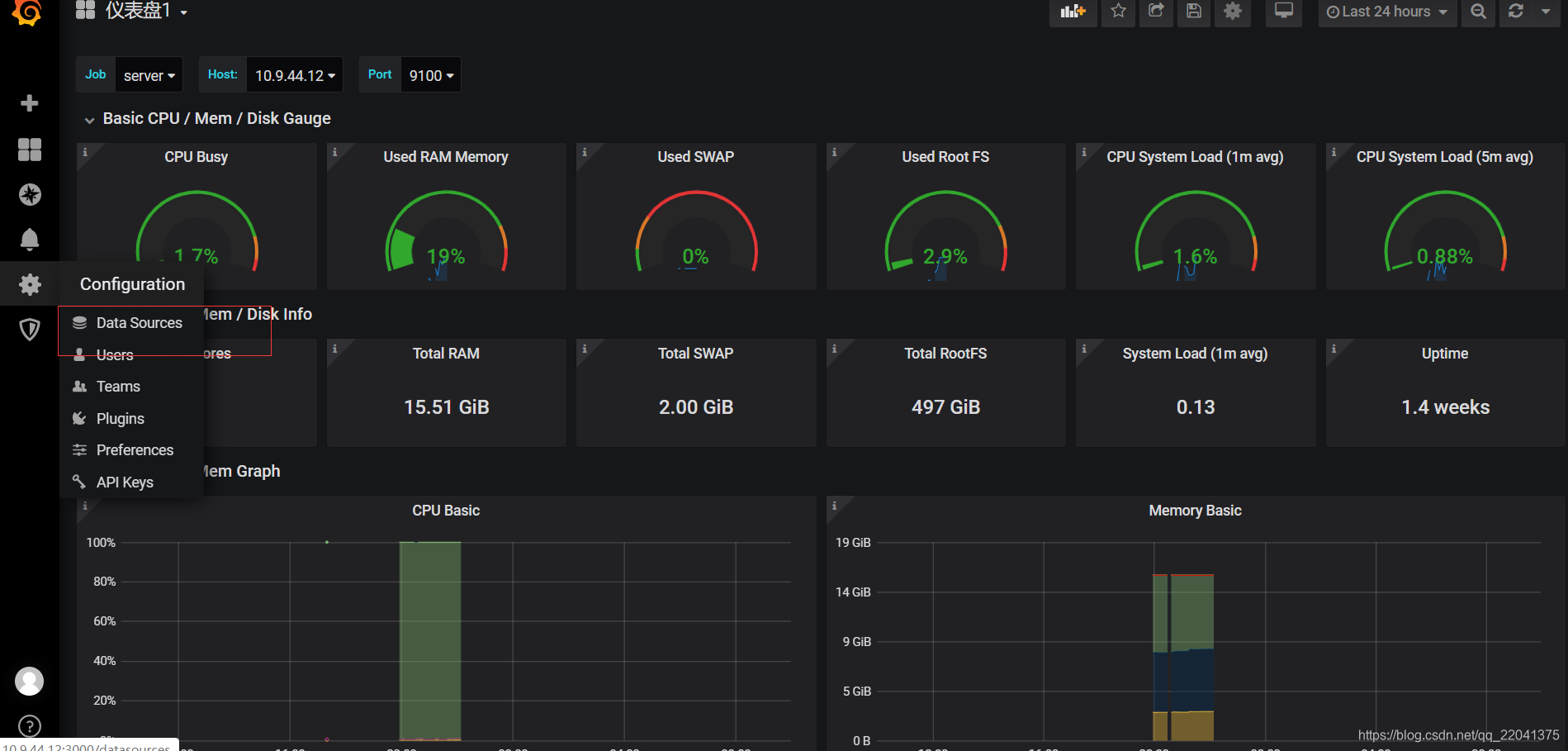Open the Port 9100 dropdown
Screen dimensions: 1568x751
[431, 75]
